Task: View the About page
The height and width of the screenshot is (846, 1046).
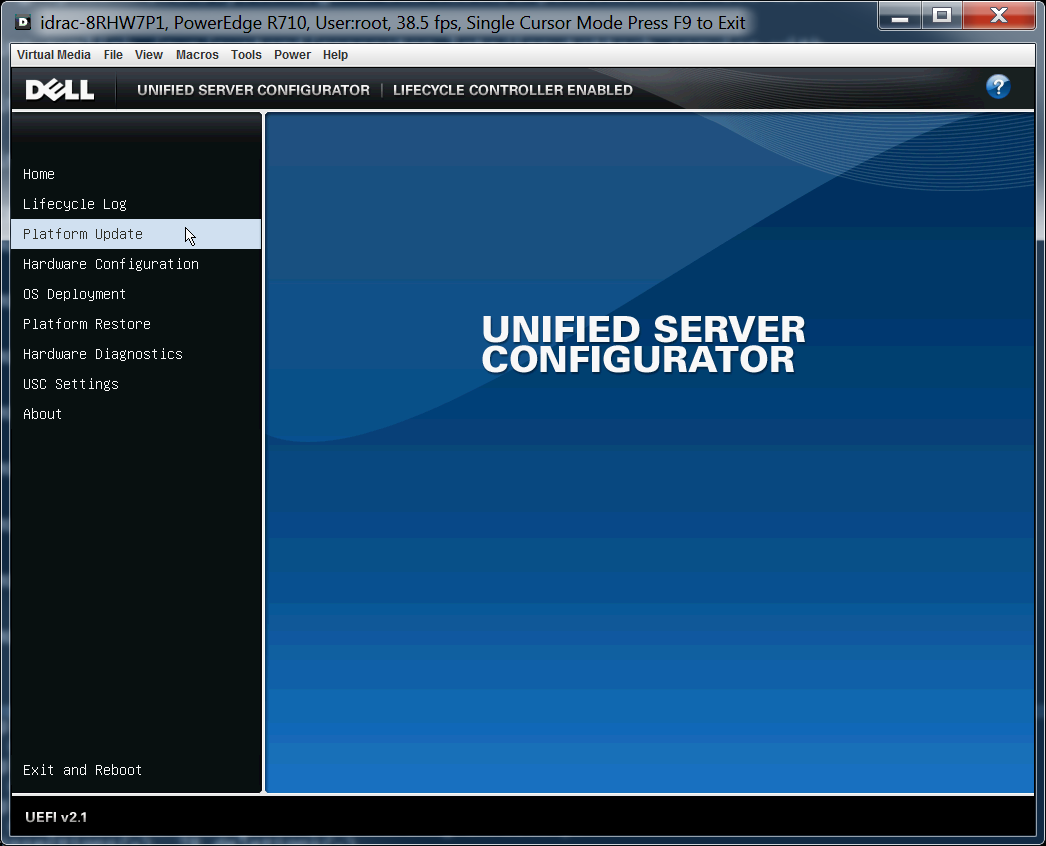Action: [x=42, y=414]
